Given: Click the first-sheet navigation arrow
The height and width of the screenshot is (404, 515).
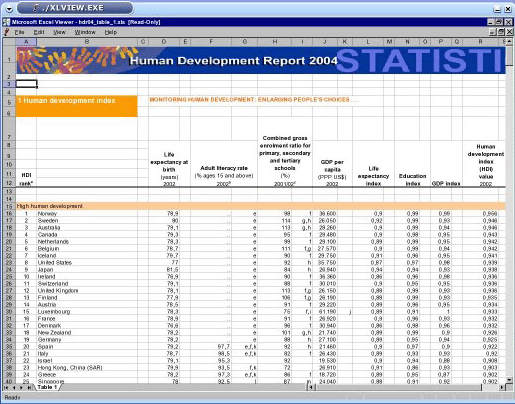Looking at the screenshot, I should click(x=6, y=387).
